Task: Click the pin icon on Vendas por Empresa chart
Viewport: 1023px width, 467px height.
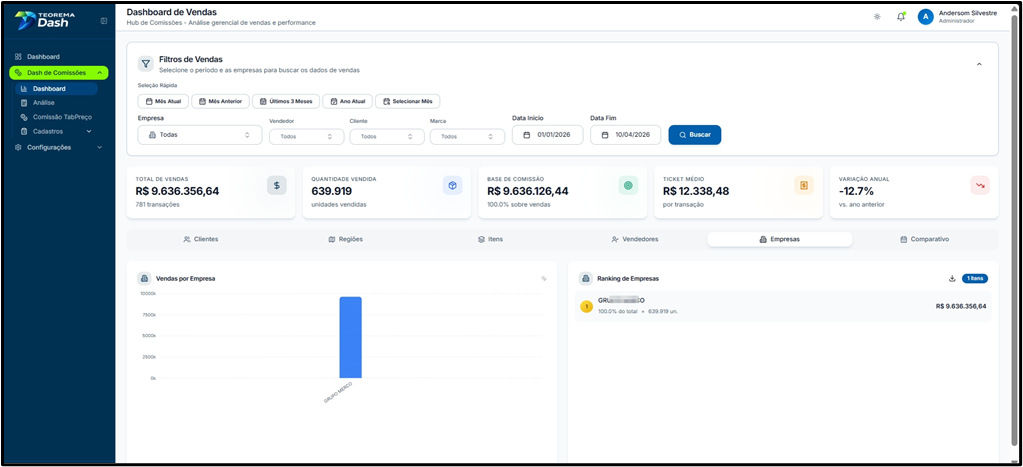Action: click(544, 279)
